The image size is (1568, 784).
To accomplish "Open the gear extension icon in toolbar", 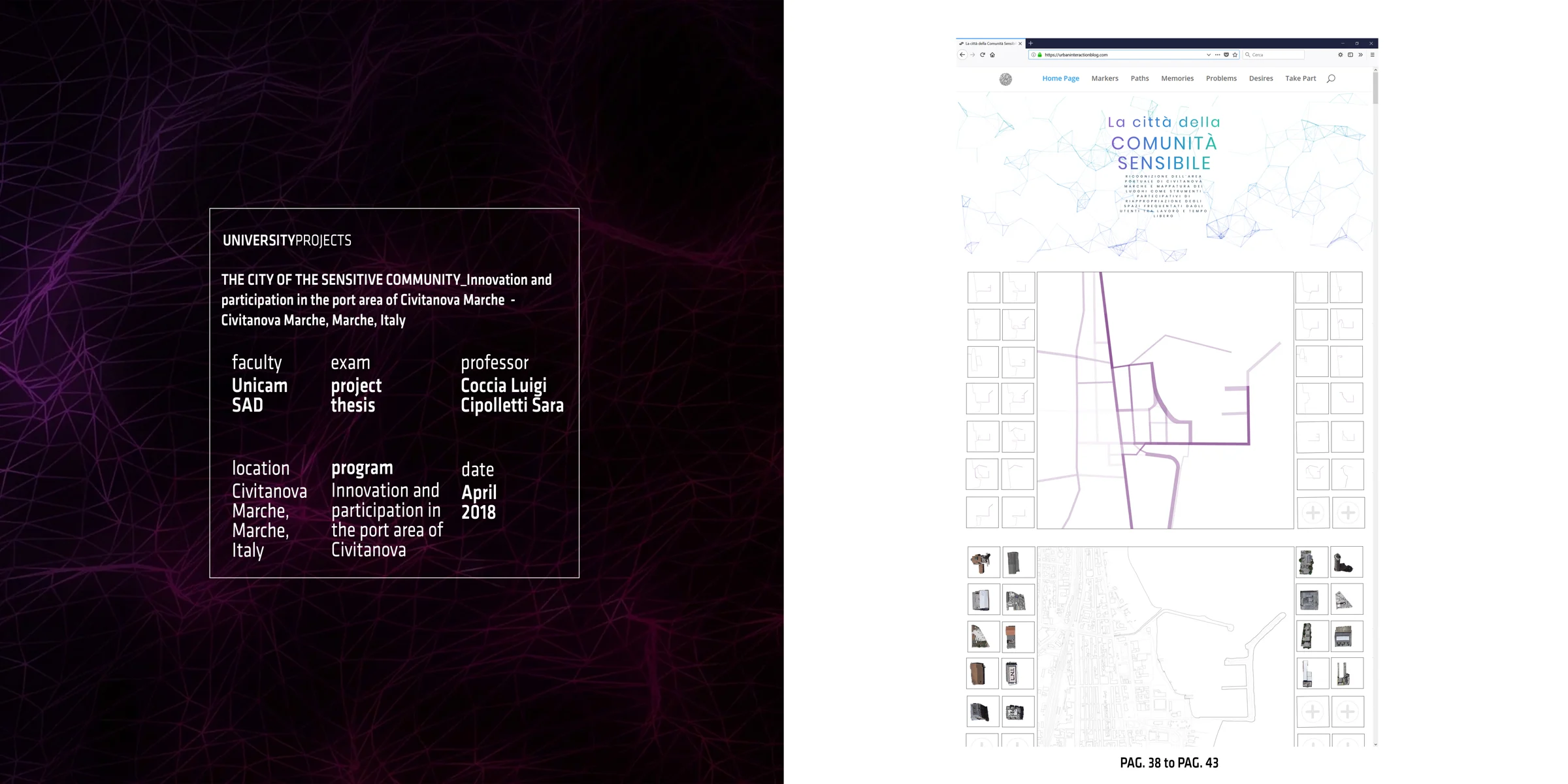I will point(1341,55).
